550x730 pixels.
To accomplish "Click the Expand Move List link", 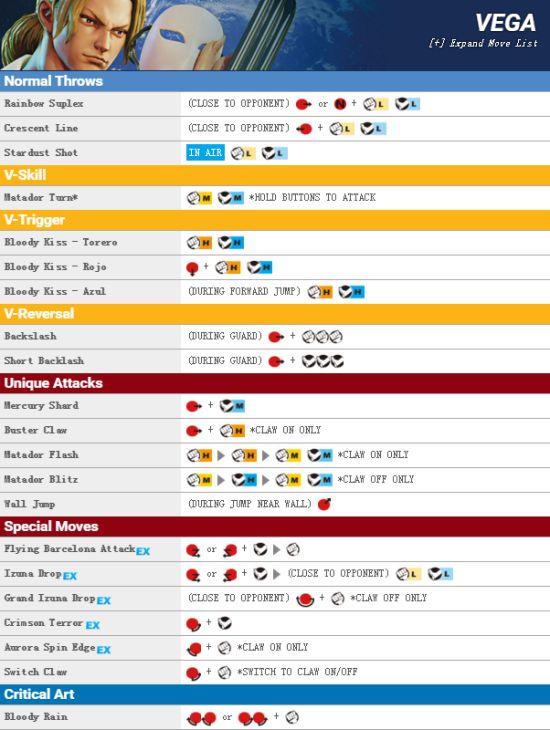I will [x=483, y=43].
